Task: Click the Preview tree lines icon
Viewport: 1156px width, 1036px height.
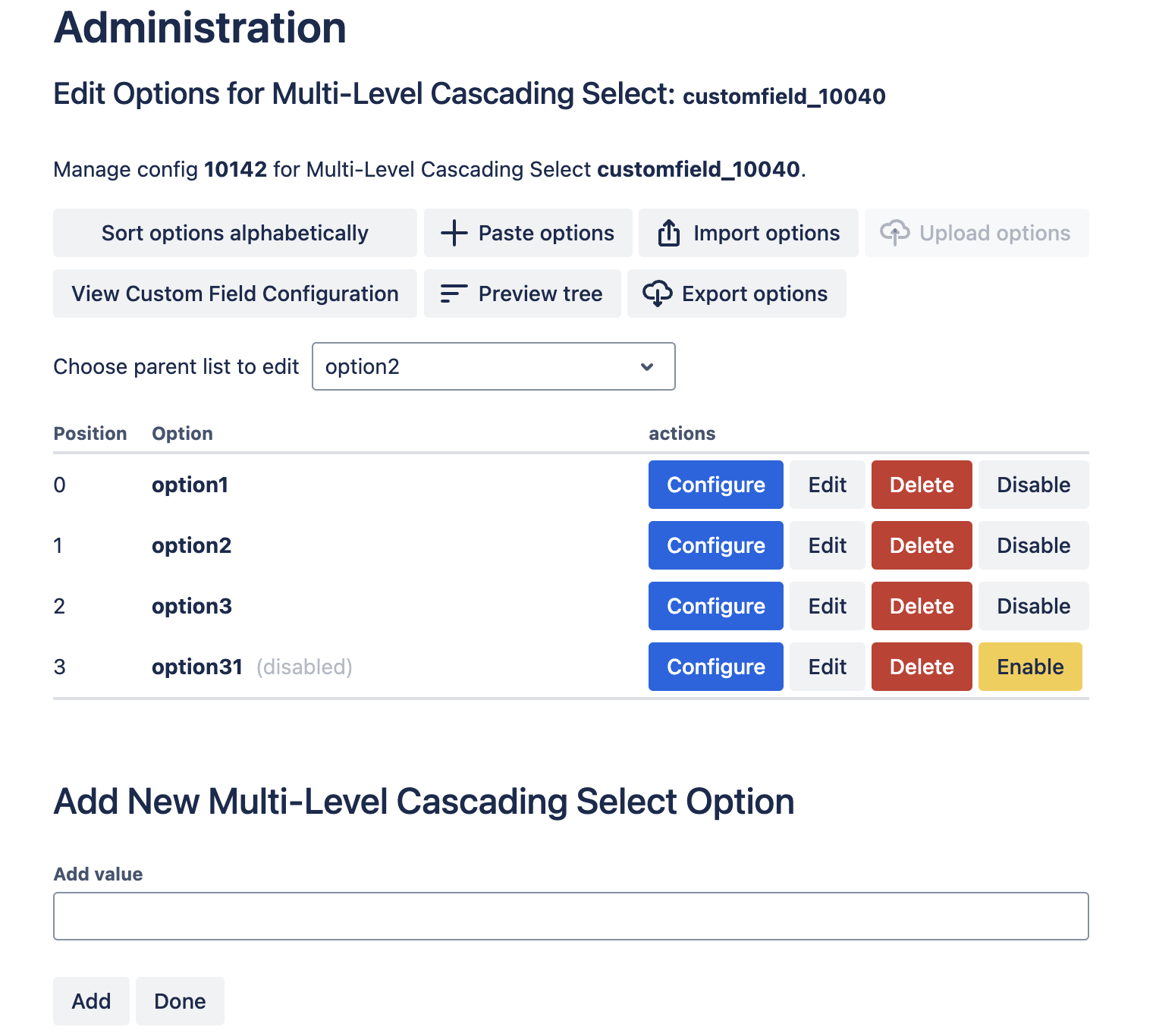Action: (x=454, y=294)
